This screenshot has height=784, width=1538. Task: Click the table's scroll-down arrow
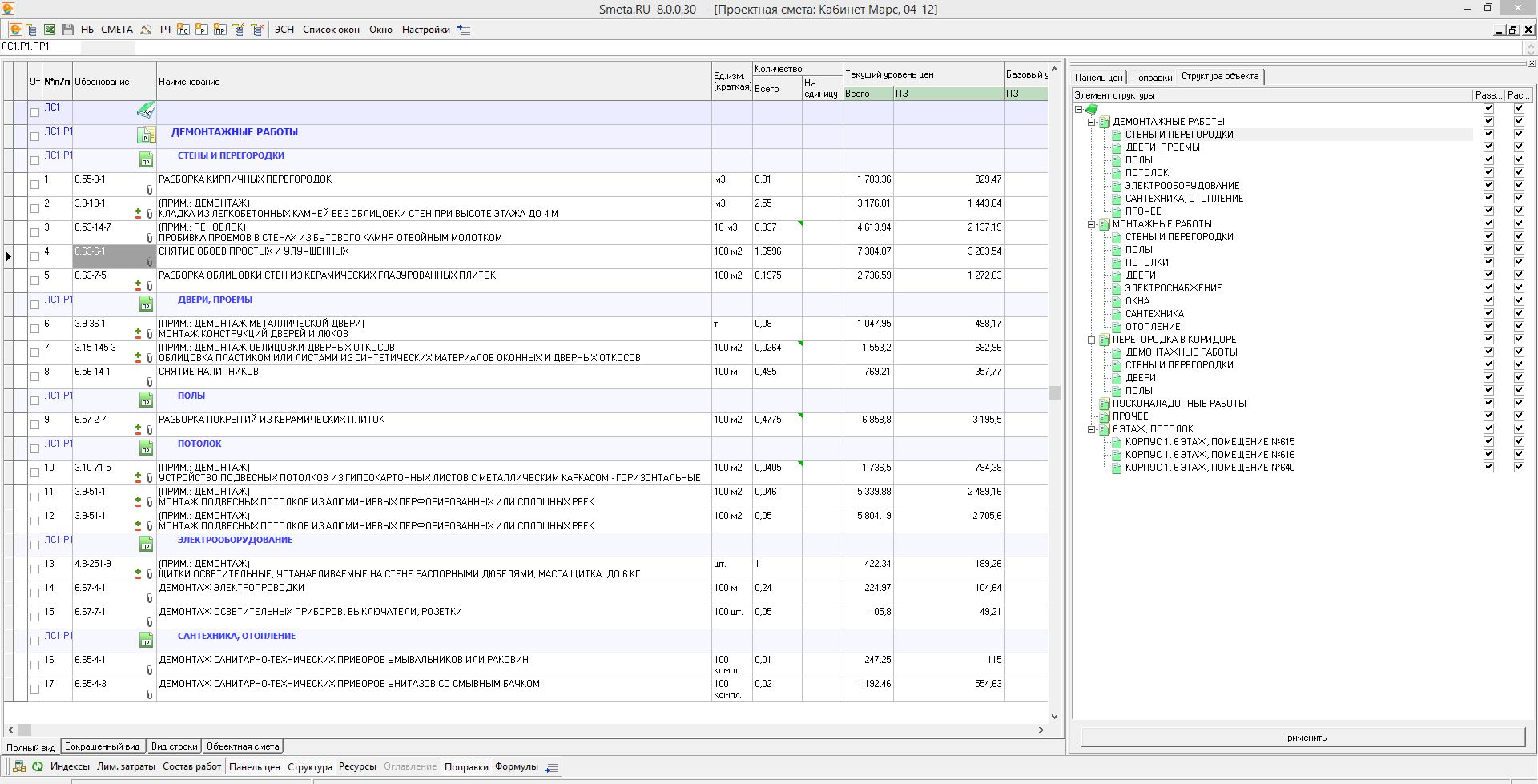tap(1054, 717)
